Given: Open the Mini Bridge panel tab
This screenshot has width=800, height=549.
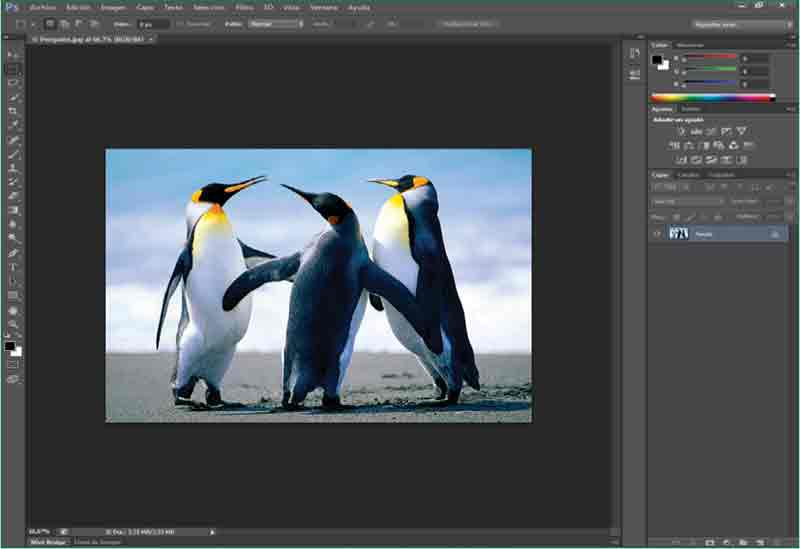Looking at the screenshot, I should click(x=47, y=542).
